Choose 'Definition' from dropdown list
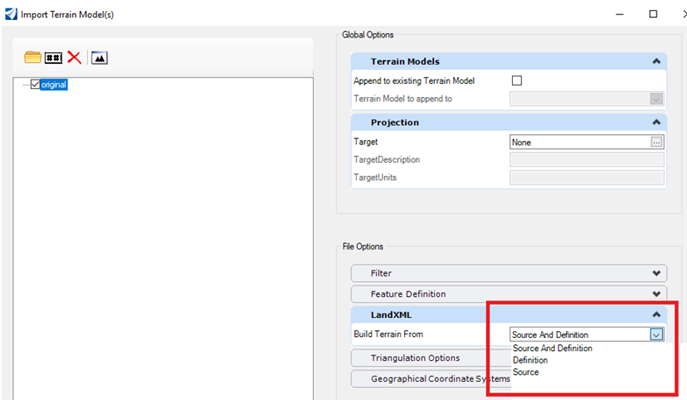This screenshot has height=400, width=687. (x=530, y=360)
